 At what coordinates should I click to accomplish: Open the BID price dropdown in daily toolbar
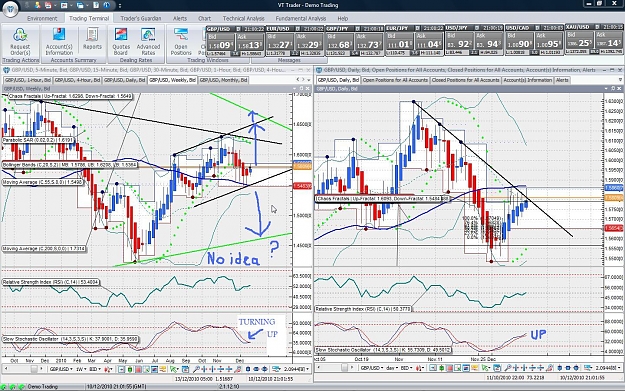(407, 369)
